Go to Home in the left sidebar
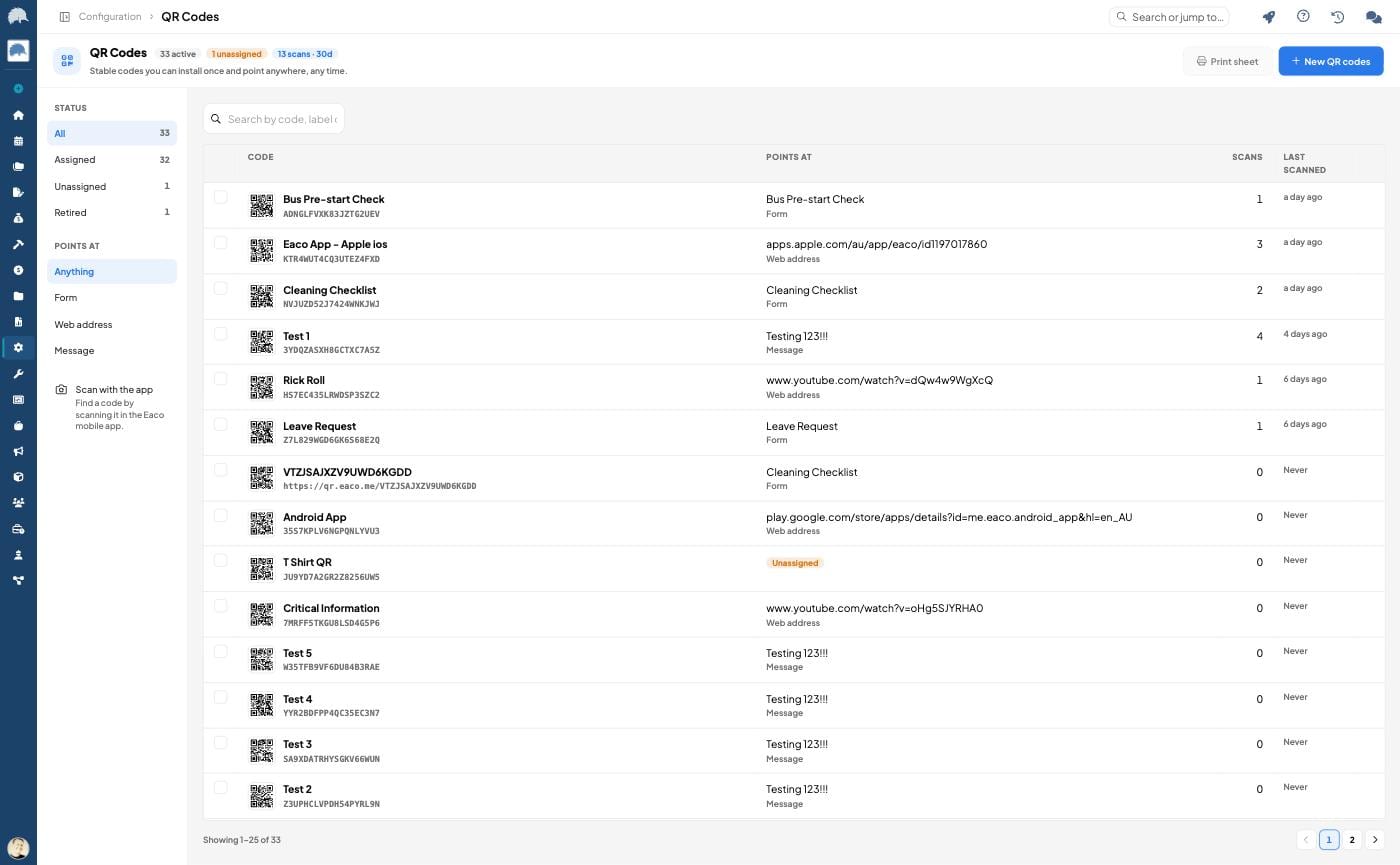This screenshot has height=865, width=1400. [18, 115]
